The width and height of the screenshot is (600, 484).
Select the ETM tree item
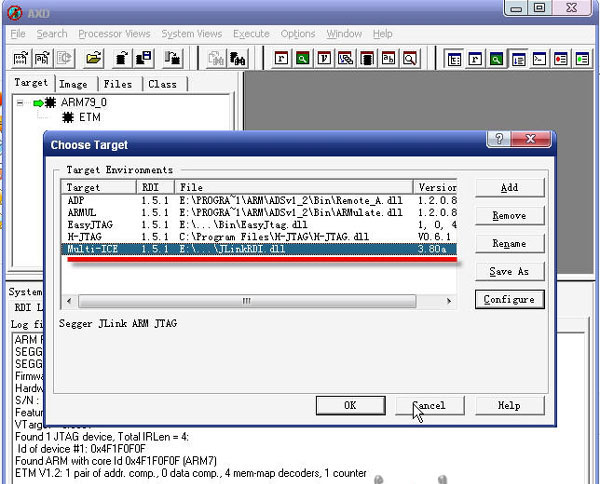[x=90, y=117]
